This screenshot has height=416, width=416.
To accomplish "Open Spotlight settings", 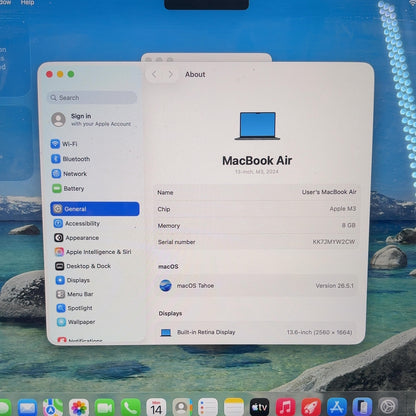I will click(74, 308).
